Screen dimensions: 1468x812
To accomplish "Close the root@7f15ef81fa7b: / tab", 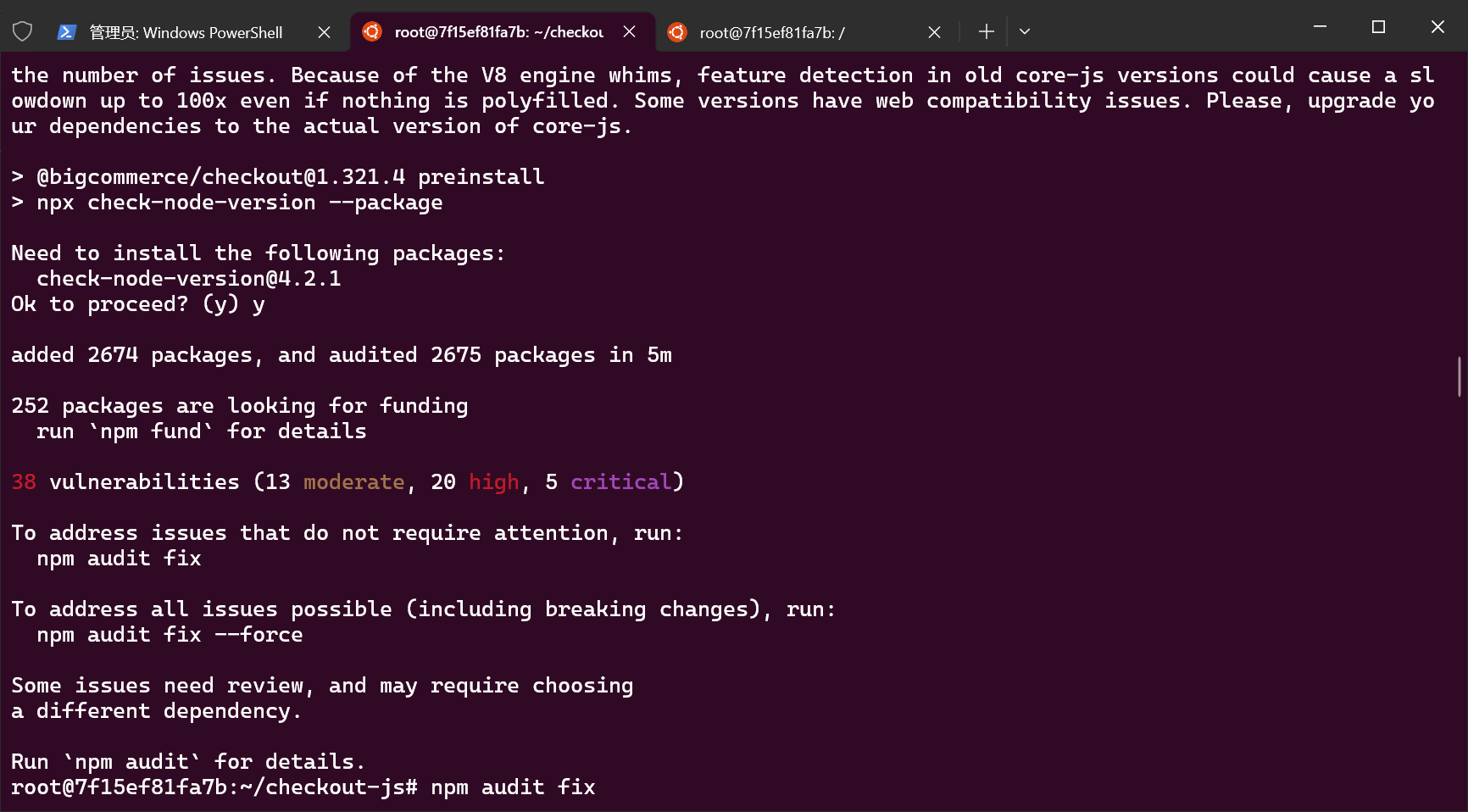I will pyautogui.click(x=934, y=31).
